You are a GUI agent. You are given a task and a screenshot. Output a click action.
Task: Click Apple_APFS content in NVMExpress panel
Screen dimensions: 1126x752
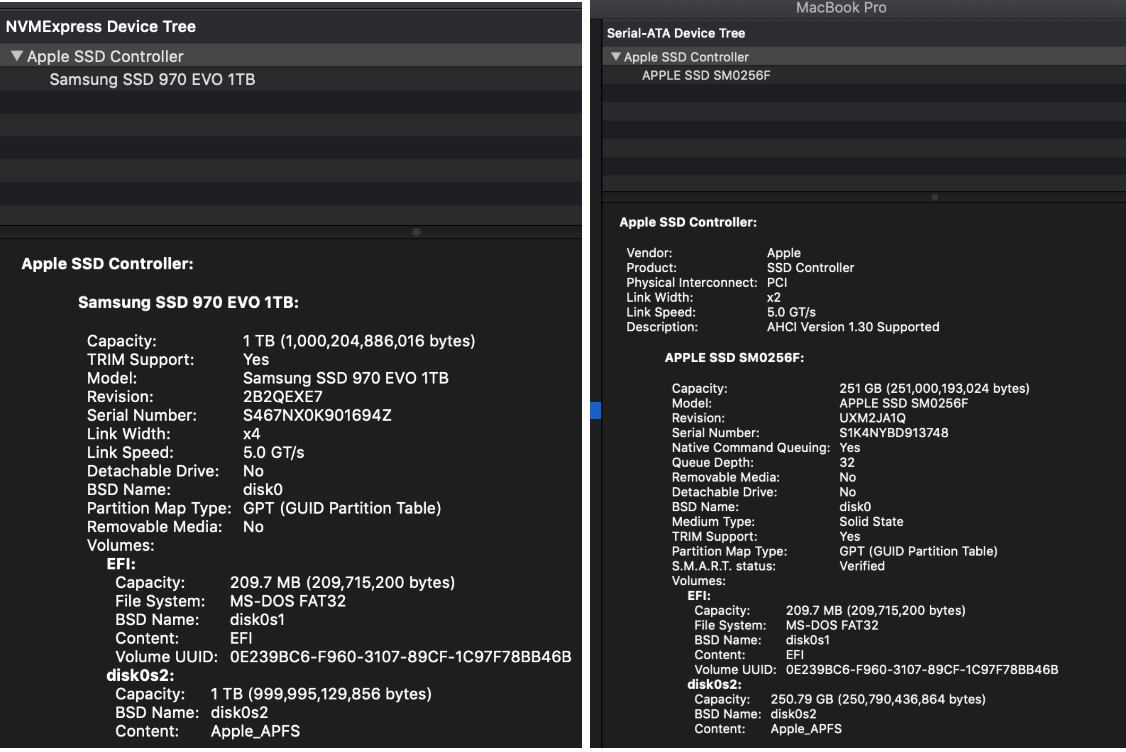255,731
